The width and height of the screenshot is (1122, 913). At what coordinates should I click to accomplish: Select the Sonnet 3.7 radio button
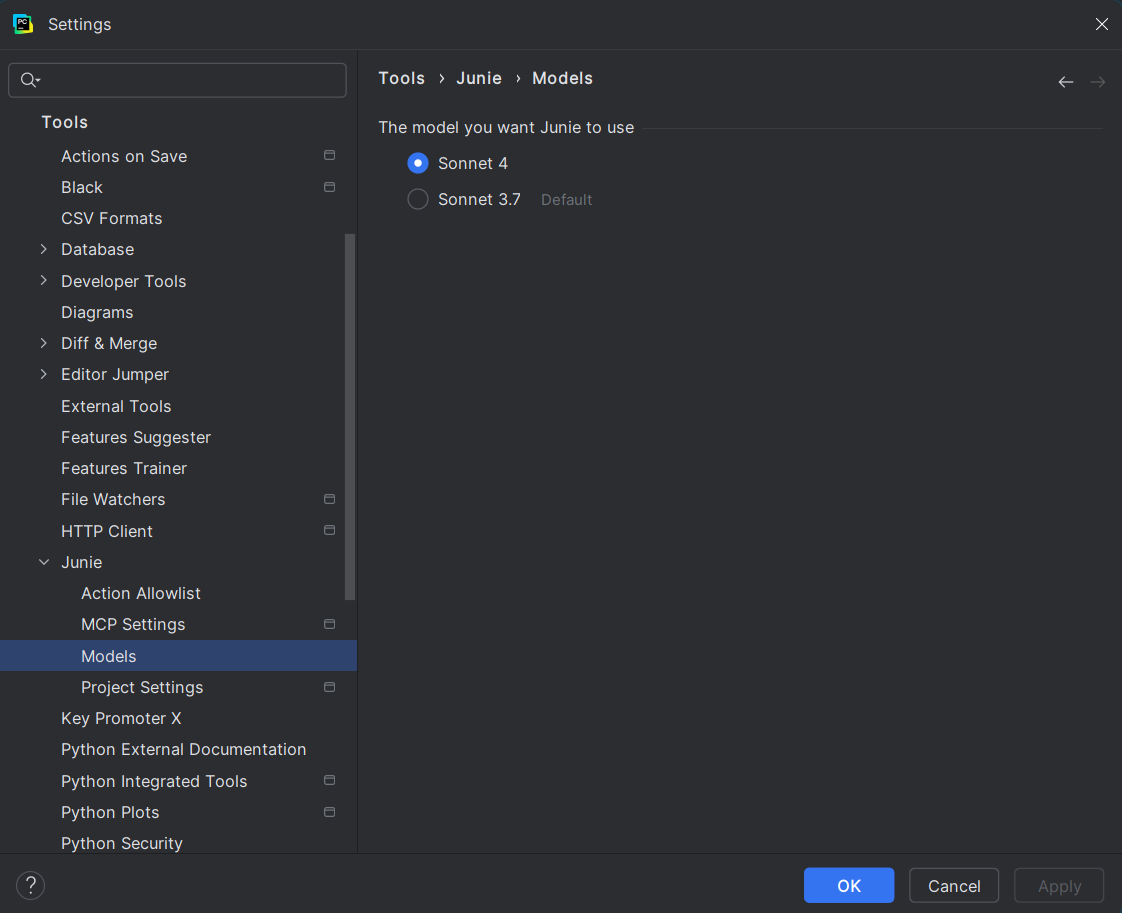pos(418,199)
